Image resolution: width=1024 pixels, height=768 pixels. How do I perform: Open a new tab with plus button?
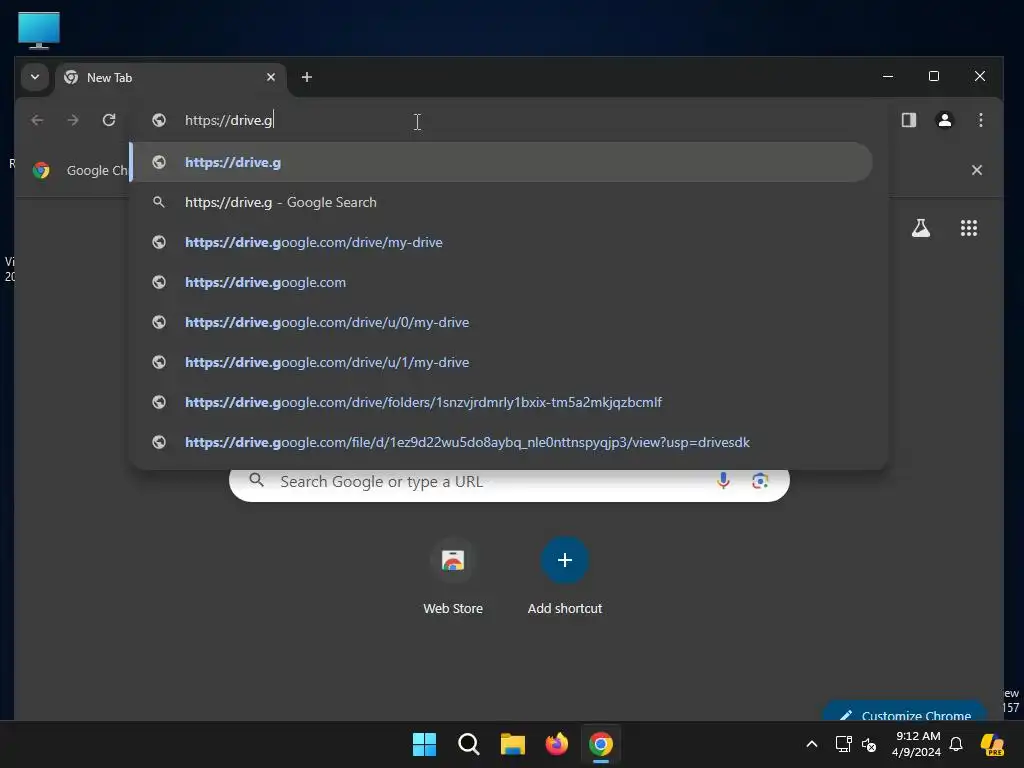(x=306, y=77)
